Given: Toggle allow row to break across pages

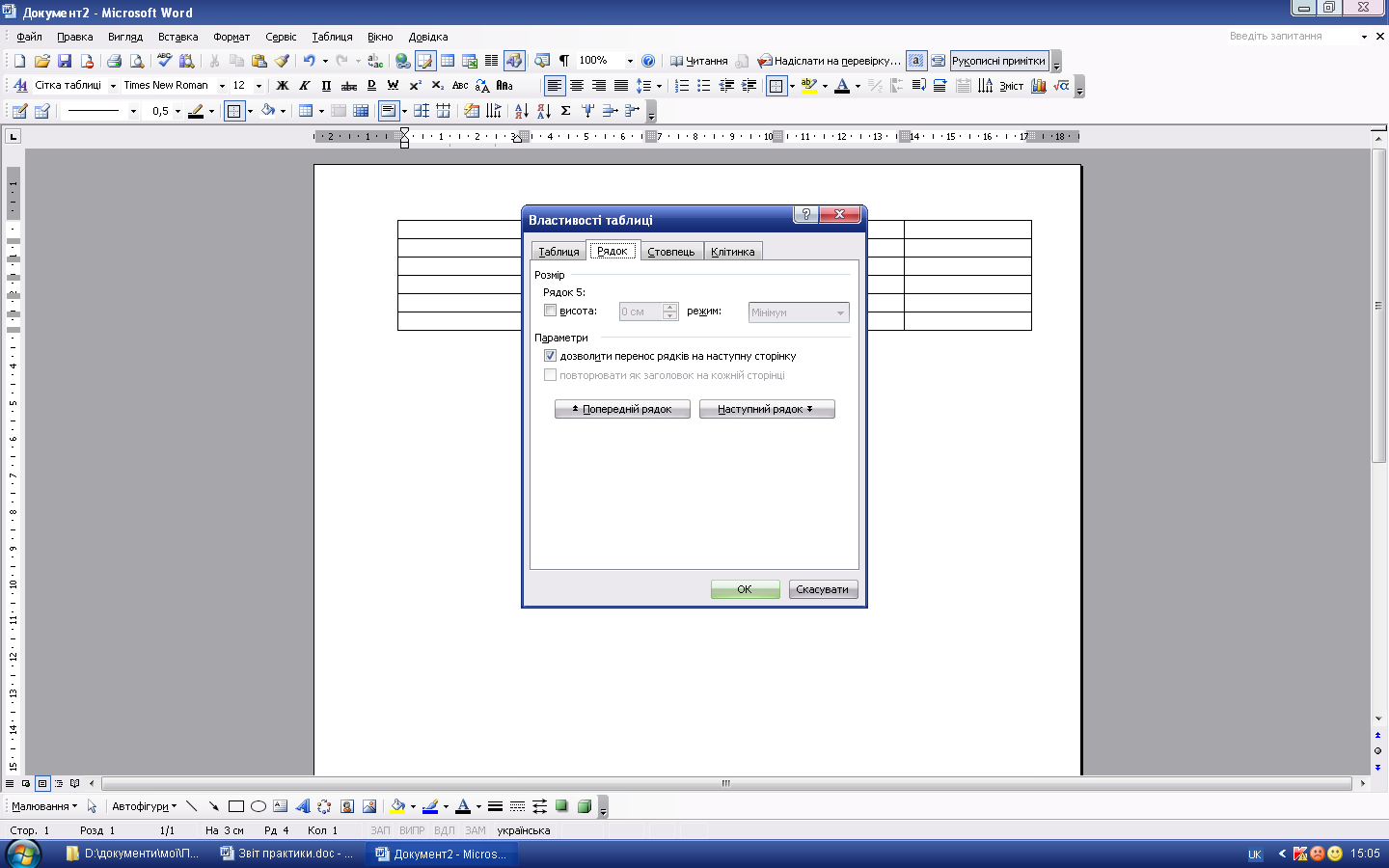Looking at the screenshot, I should [x=551, y=356].
